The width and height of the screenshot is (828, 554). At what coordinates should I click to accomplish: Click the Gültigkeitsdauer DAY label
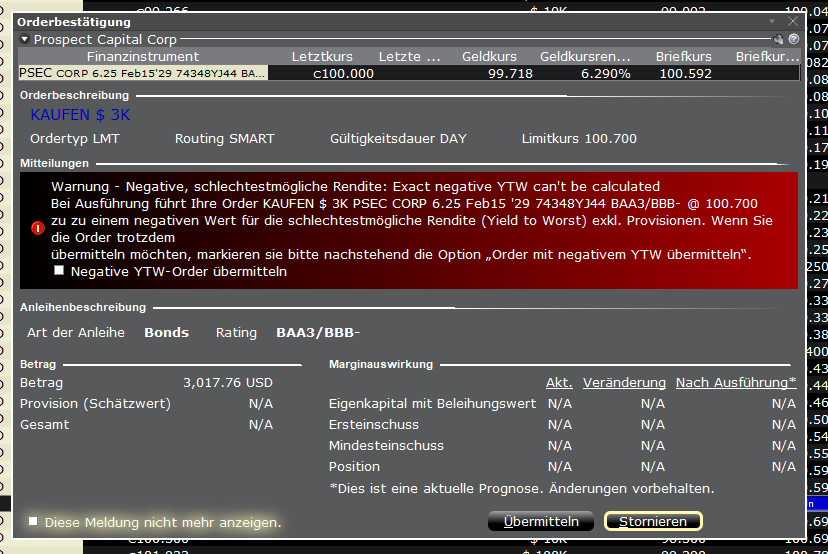(398, 139)
